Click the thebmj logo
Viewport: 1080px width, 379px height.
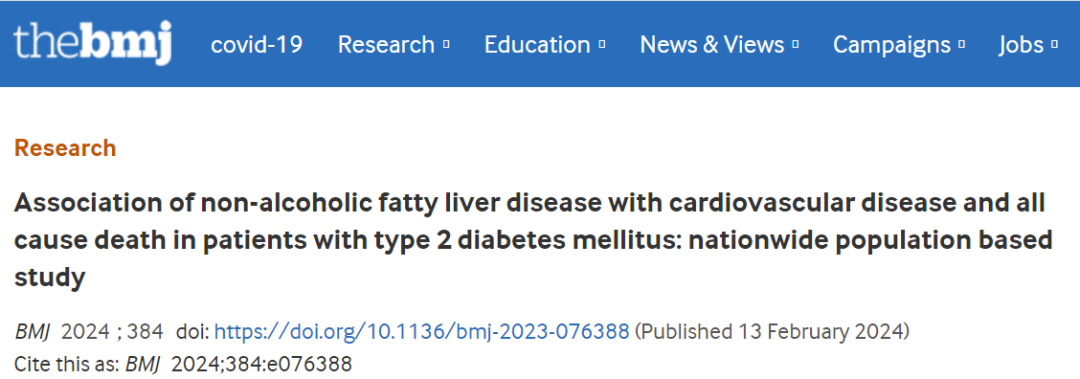pyautogui.click(x=92, y=43)
